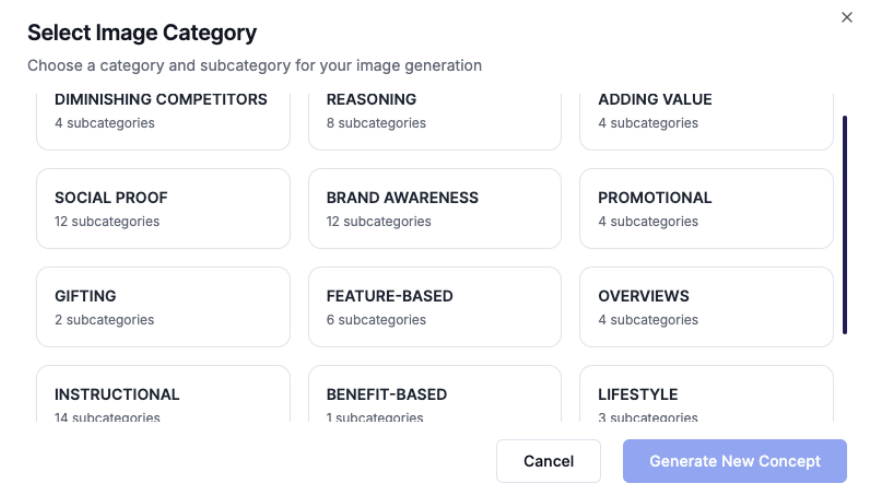Click the '6 subcategories' text under Feature-Based
This screenshot has width=879, height=500.
pyautogui.click(x=376, y=320)
